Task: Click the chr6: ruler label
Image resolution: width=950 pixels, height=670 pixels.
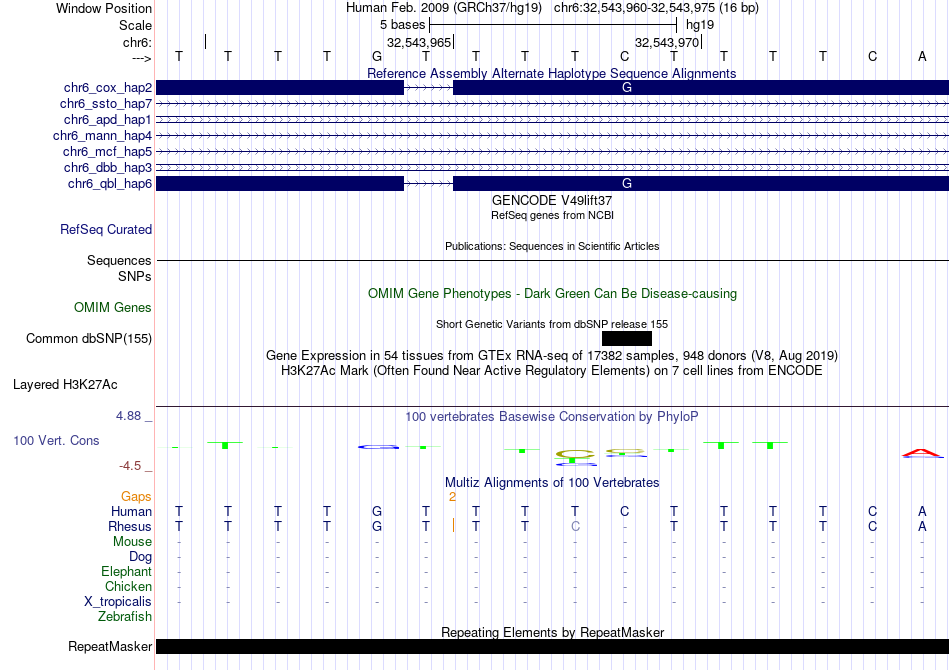Action: [x=138, y=42]
